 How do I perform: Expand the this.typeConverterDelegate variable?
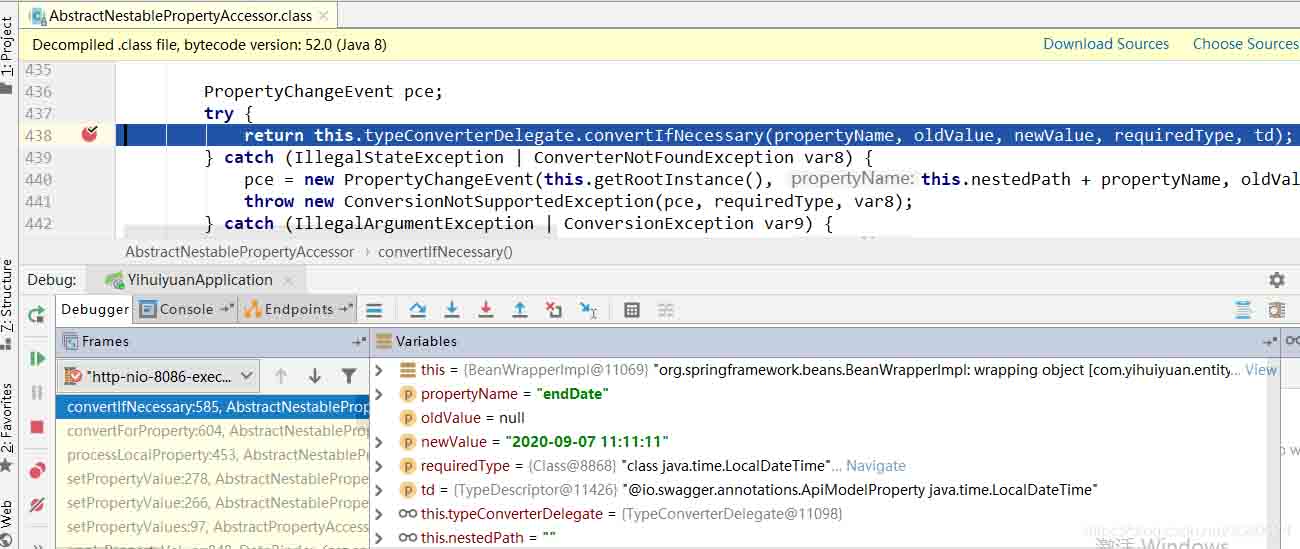tap(379, 513)
